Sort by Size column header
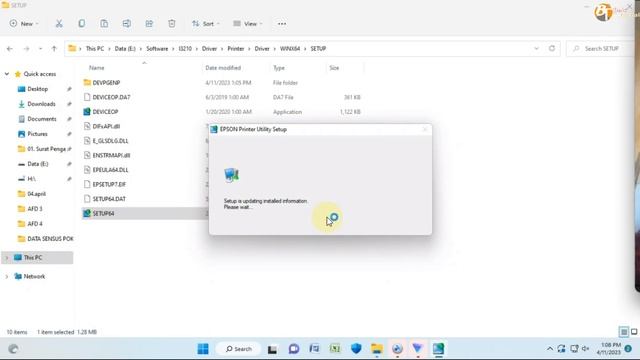The width and height of the screenshot is (640, 360). [334, 68]
